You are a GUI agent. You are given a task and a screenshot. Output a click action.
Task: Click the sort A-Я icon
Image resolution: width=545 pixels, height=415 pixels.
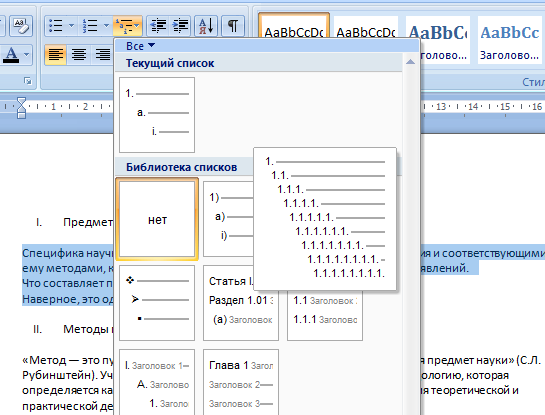click(x=206, y=26)
